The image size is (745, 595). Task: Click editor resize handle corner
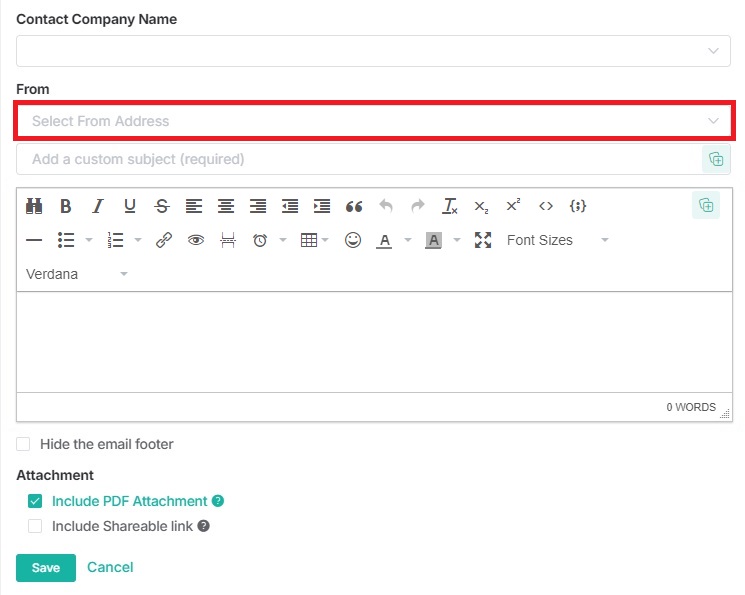(x=725, y=413)
